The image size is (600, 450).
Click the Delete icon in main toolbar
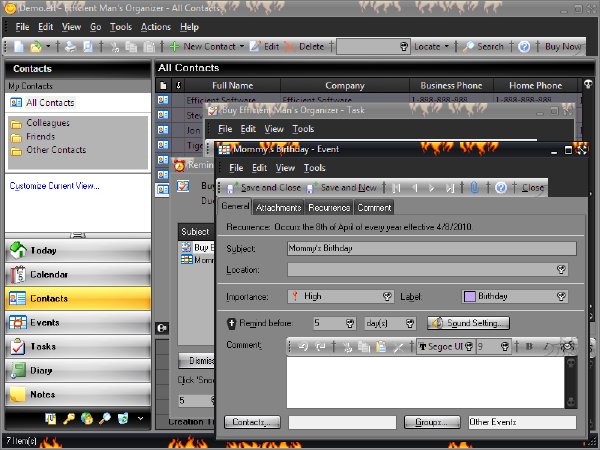pos(290,47)
